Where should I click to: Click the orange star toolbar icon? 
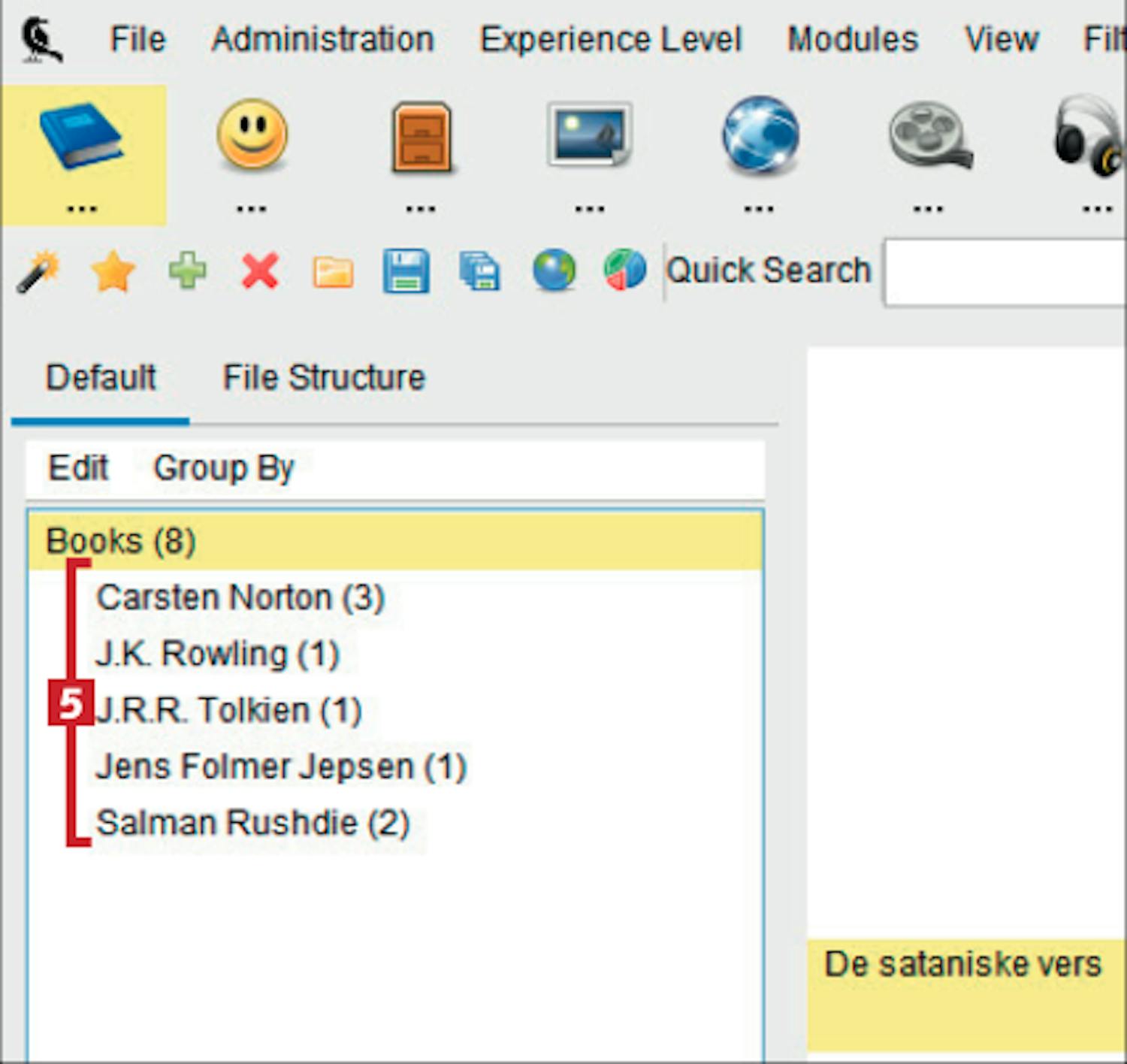coord(113,271)
